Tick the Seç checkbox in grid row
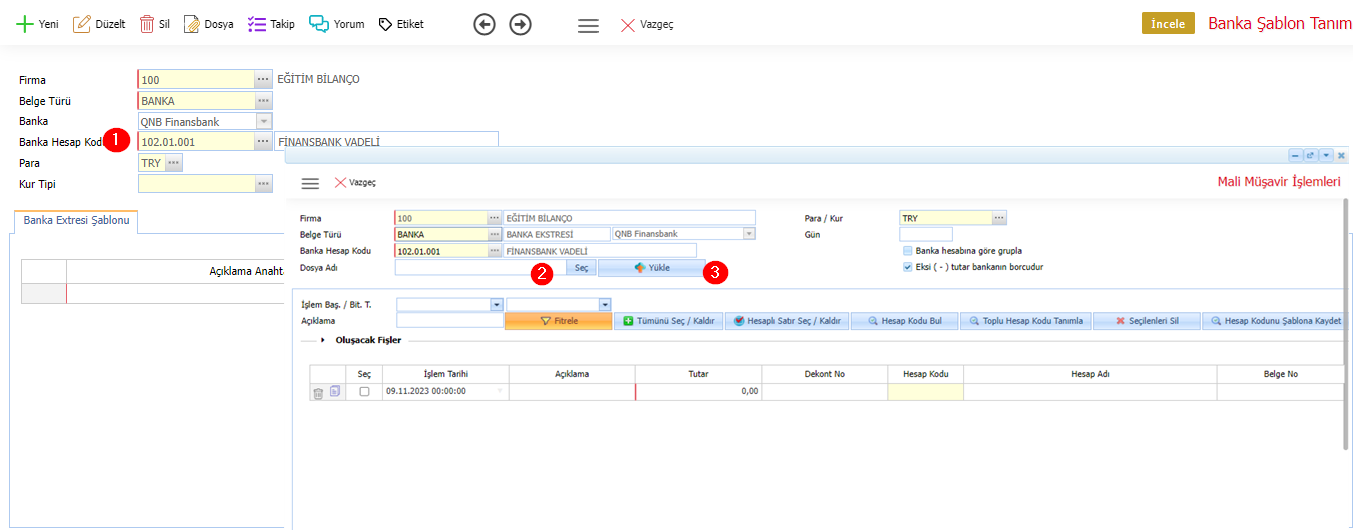Viewport: 1353px width, 530px height. point(364,392)
